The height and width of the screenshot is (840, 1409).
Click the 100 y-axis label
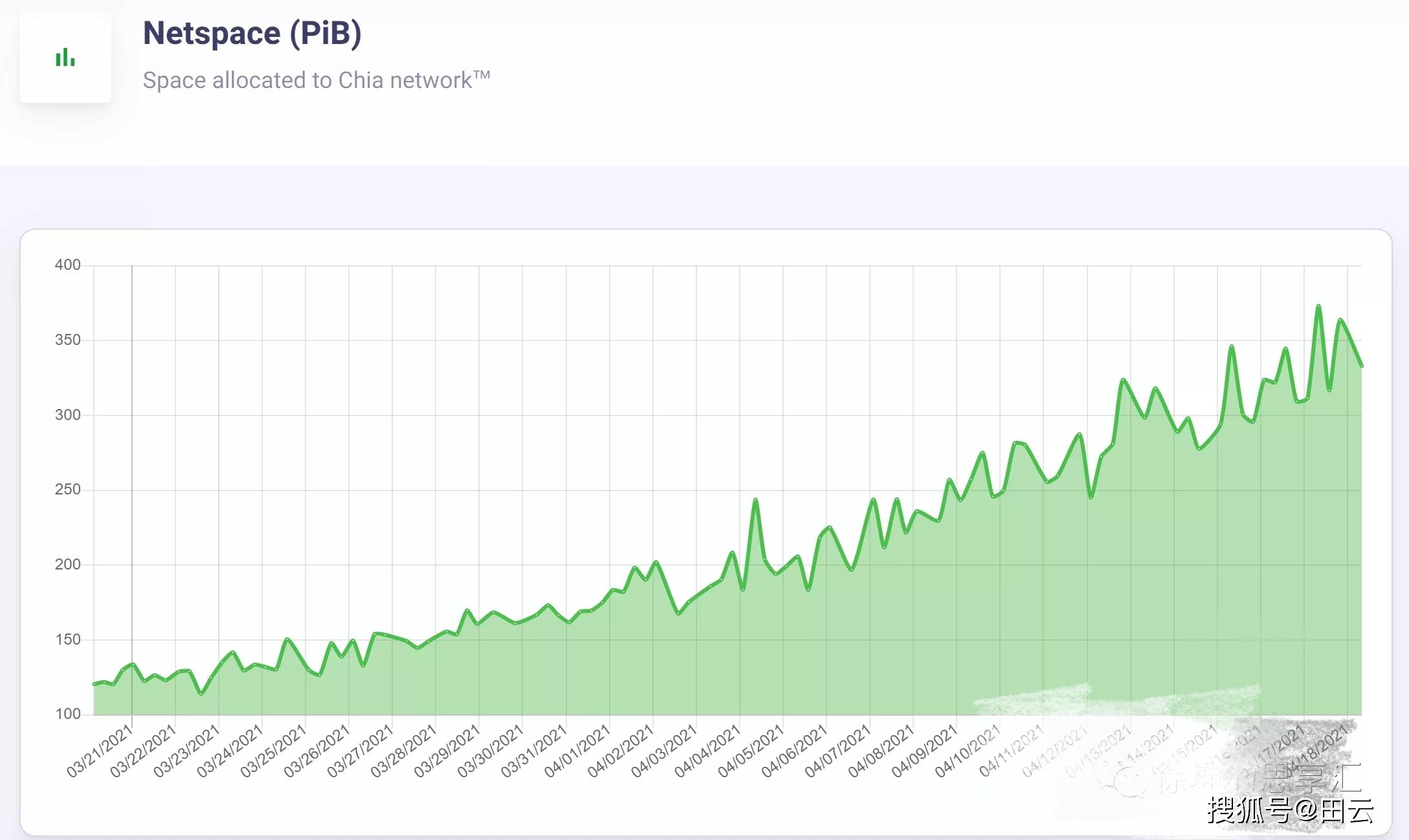(67, 714)
